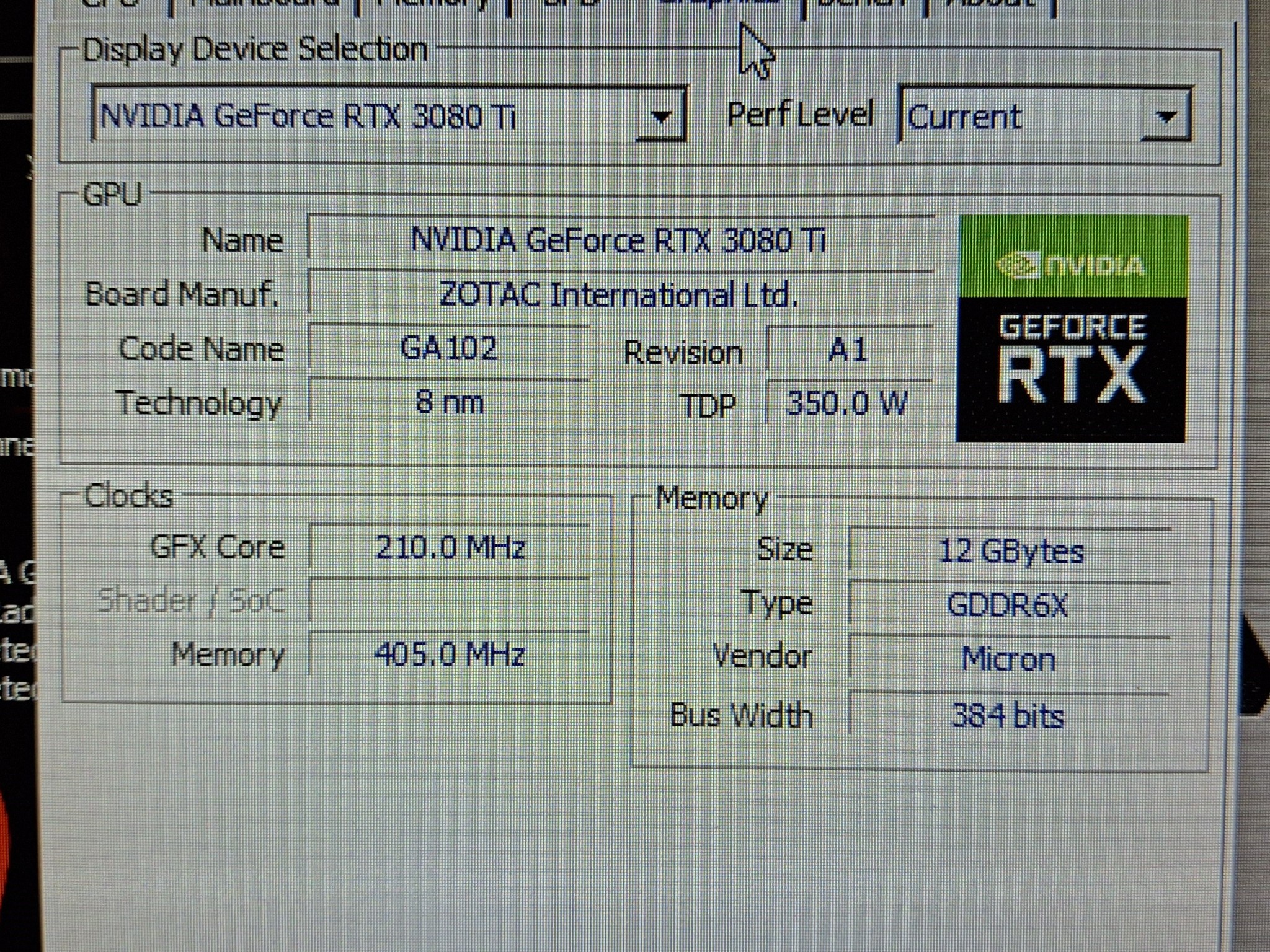The width and height of the screenshot is (1270, 952).
Task: Click the NVIDIA GeForce RTX logo
Action: coord(1072,328)
